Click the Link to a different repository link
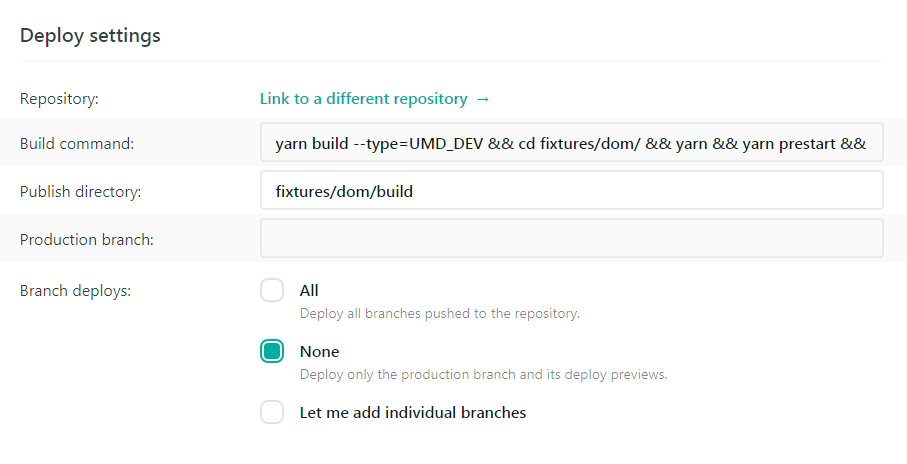This screenshot has height=464, width=907. pyautogui.click(x=363, y=99)
